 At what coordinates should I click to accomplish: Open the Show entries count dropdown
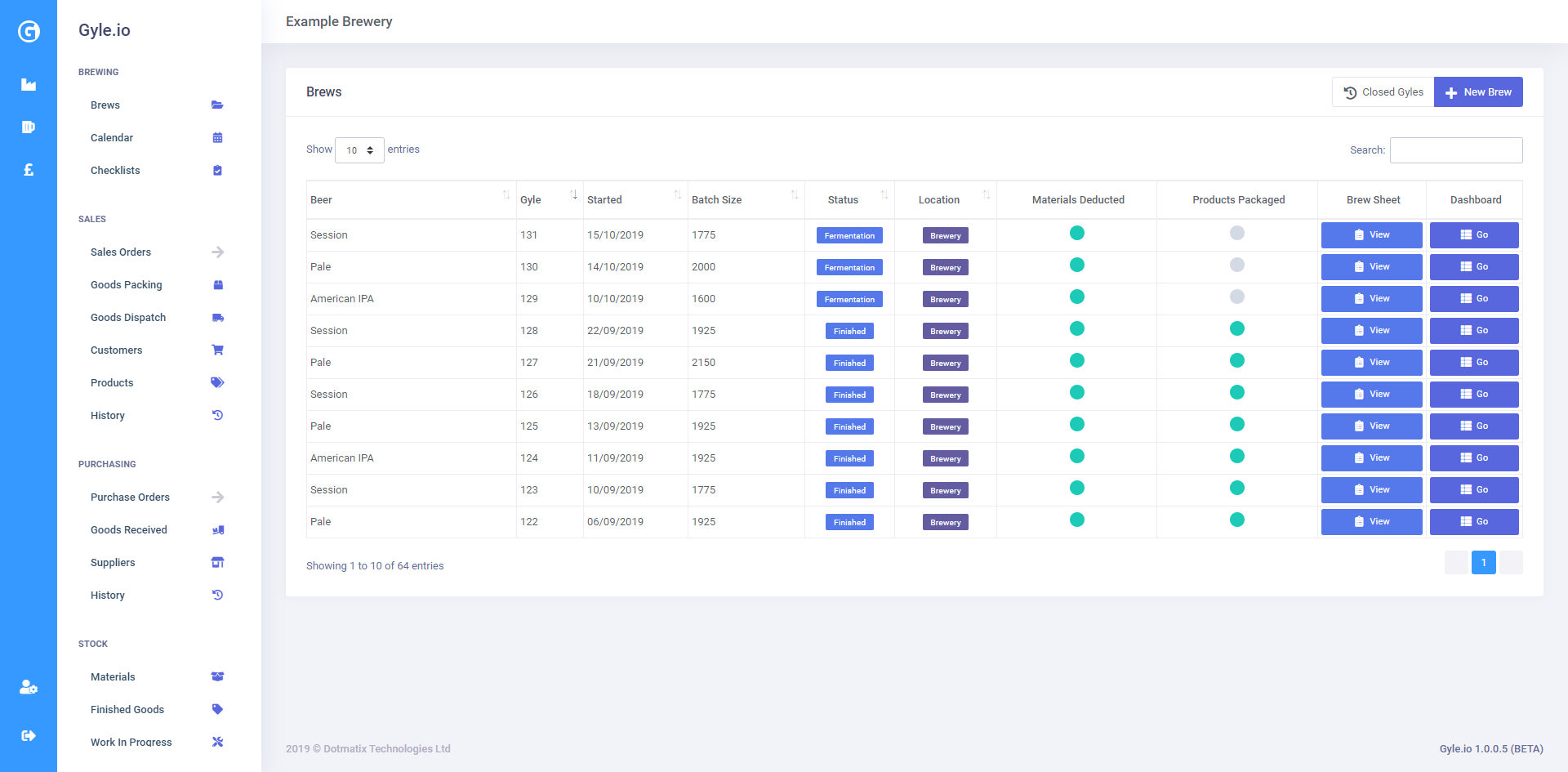pos(359,150)
